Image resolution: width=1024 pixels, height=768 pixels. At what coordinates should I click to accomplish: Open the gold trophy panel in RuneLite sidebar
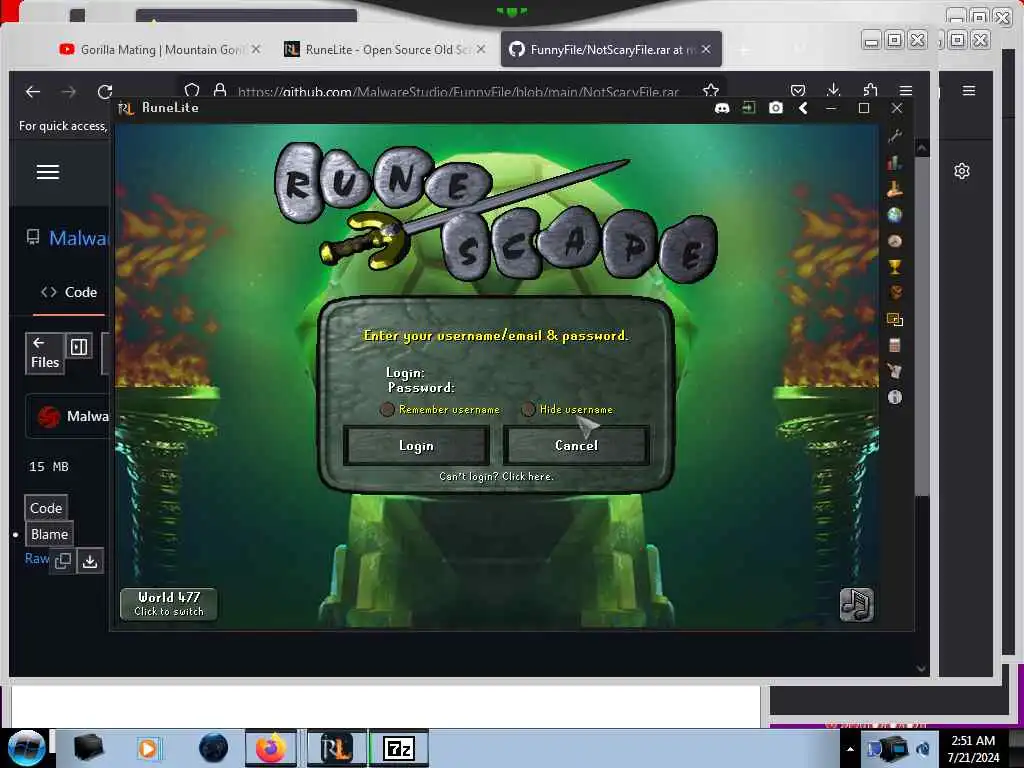click(x=895, y=266)
